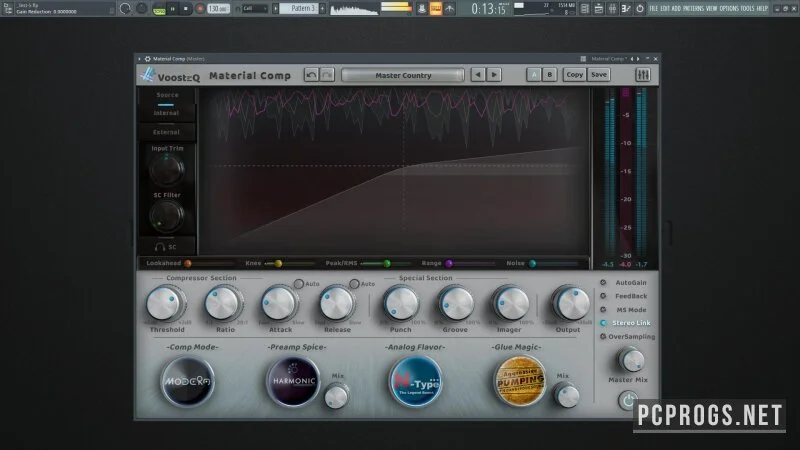The height and width of the screenshot is (450, 800).
Task: Click the Input Trim knob
Action: pos(167,169)
